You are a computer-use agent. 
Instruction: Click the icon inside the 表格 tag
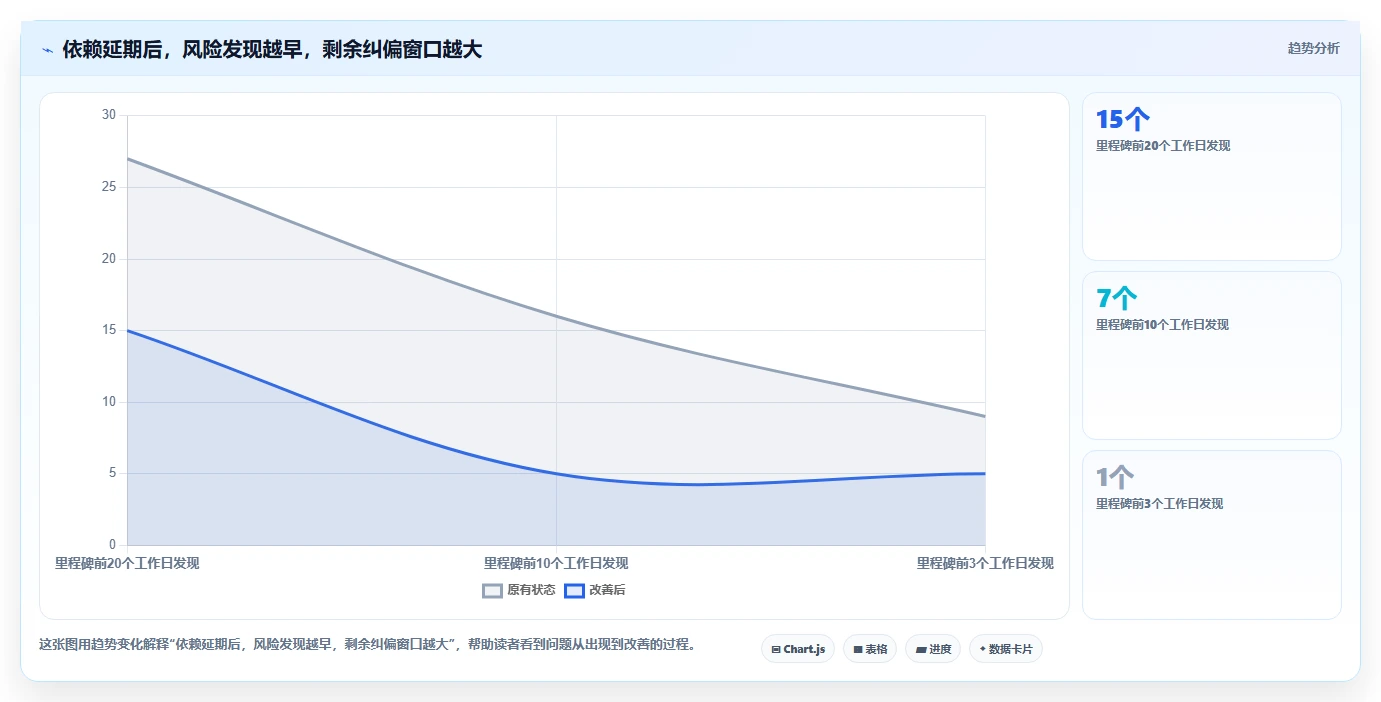pyautogui.click(x=858, y=650)
